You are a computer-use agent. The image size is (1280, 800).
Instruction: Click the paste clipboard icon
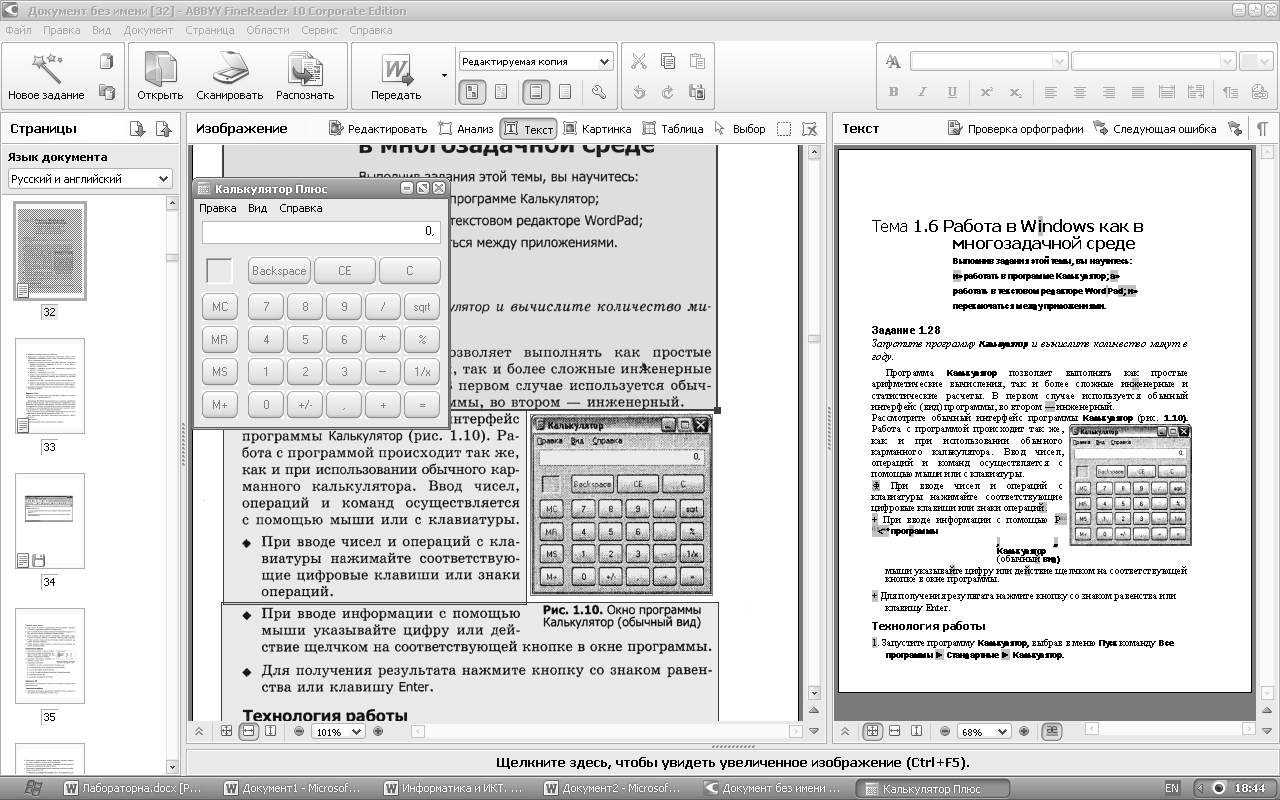click(x=697, y=61)
